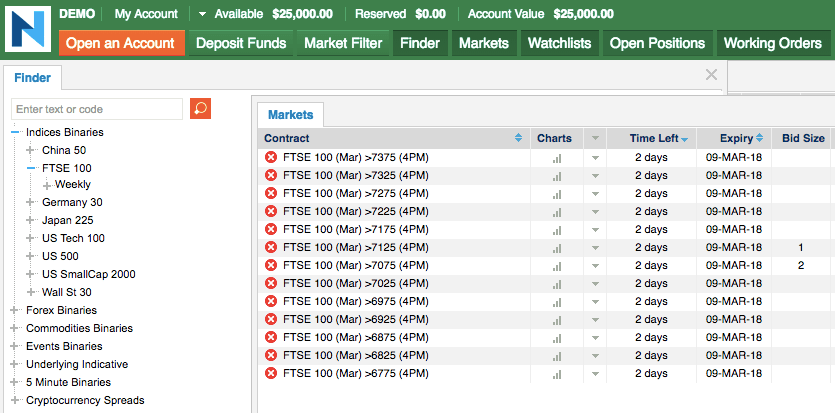Select the Markets tab
This screenshot has height=413, width=835.
[290, 114]
